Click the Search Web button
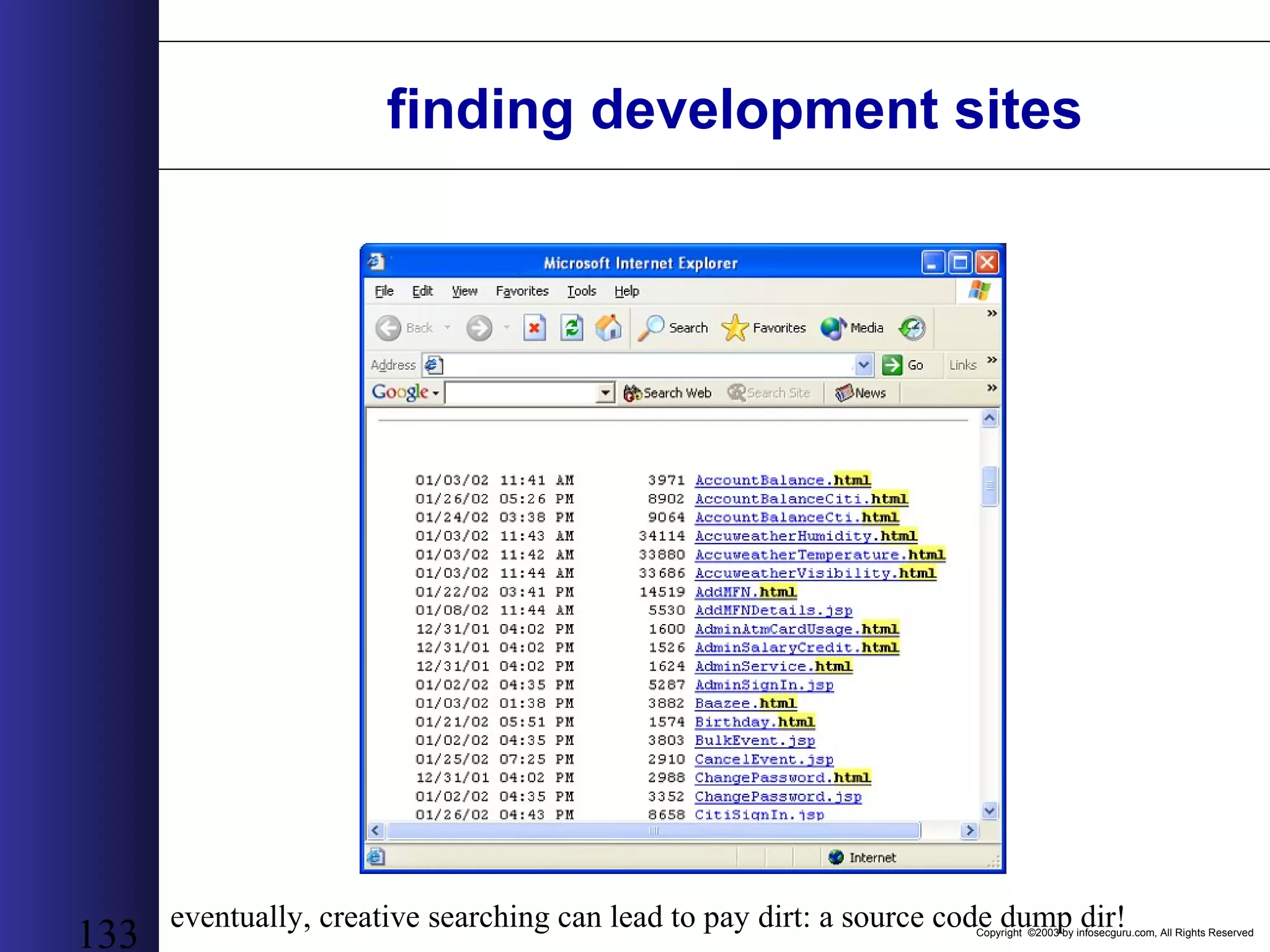 point(667,393)
